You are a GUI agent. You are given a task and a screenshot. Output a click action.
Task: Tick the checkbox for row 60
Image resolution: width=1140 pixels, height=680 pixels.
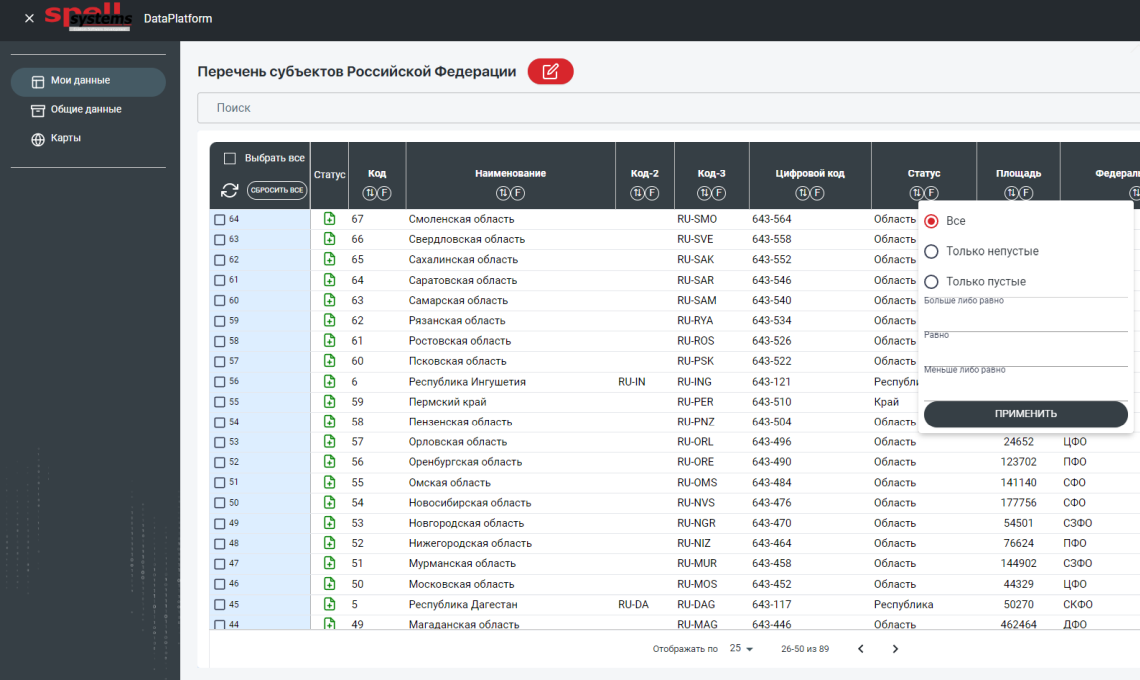click(x=220, y=300)
